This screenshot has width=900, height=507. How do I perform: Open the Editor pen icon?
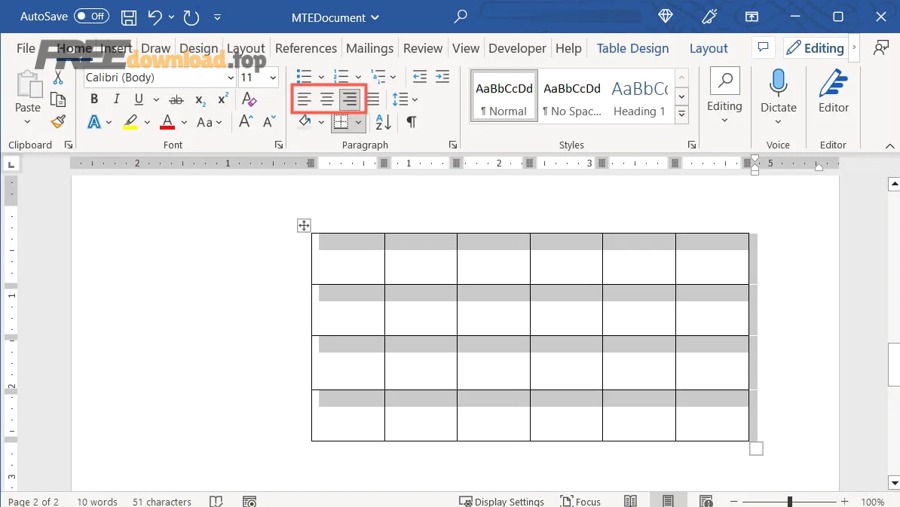point(833,83)
